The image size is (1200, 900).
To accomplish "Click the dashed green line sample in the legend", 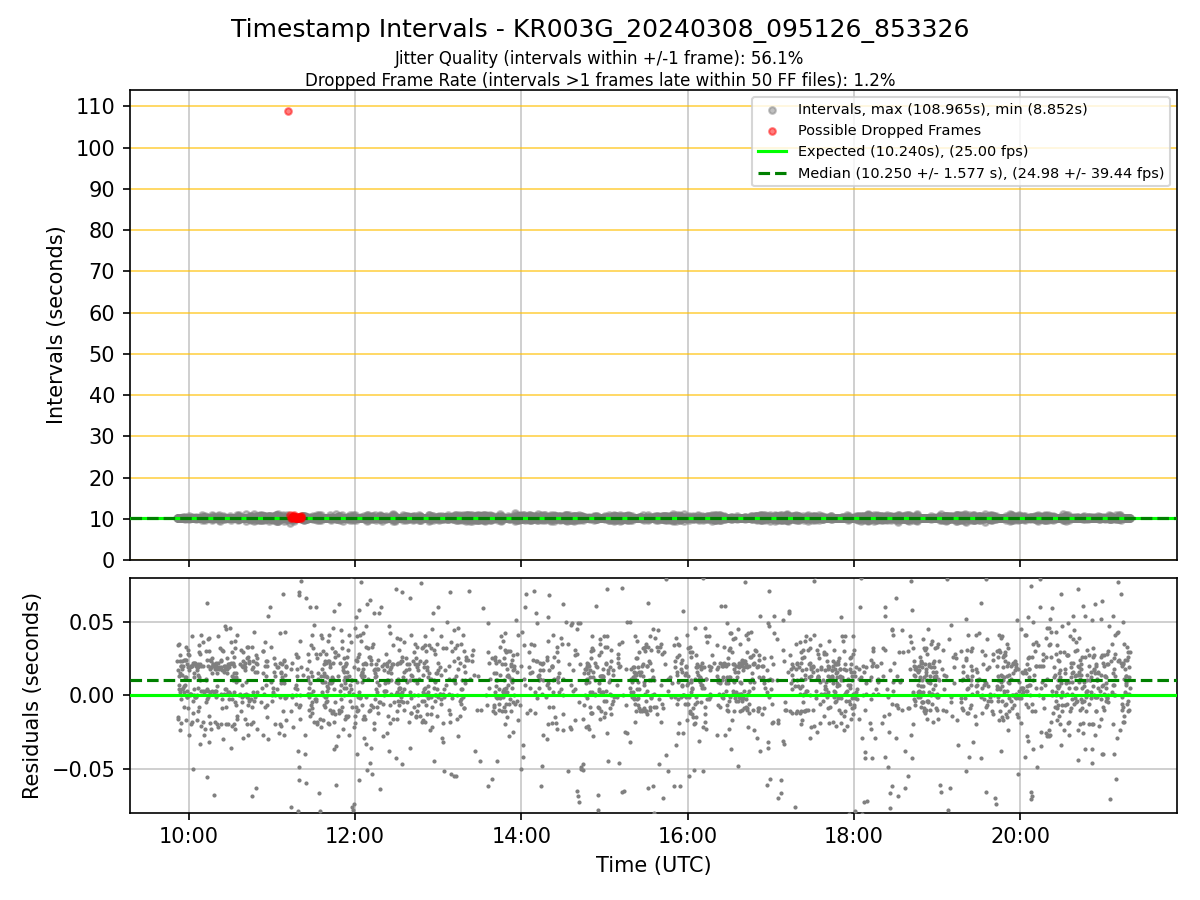I will (x=772, y=173).
